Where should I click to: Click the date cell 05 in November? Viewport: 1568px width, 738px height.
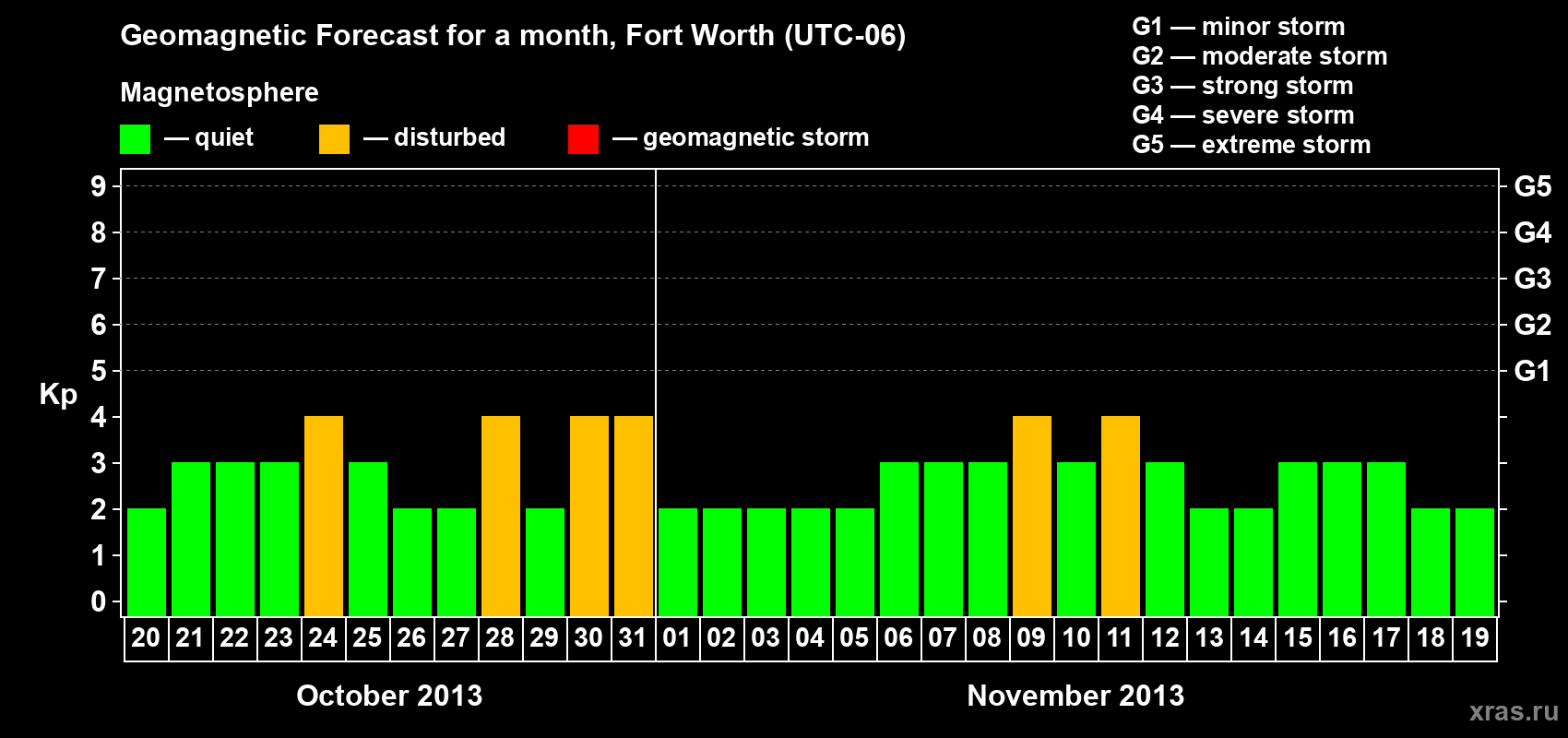[855, 638]
